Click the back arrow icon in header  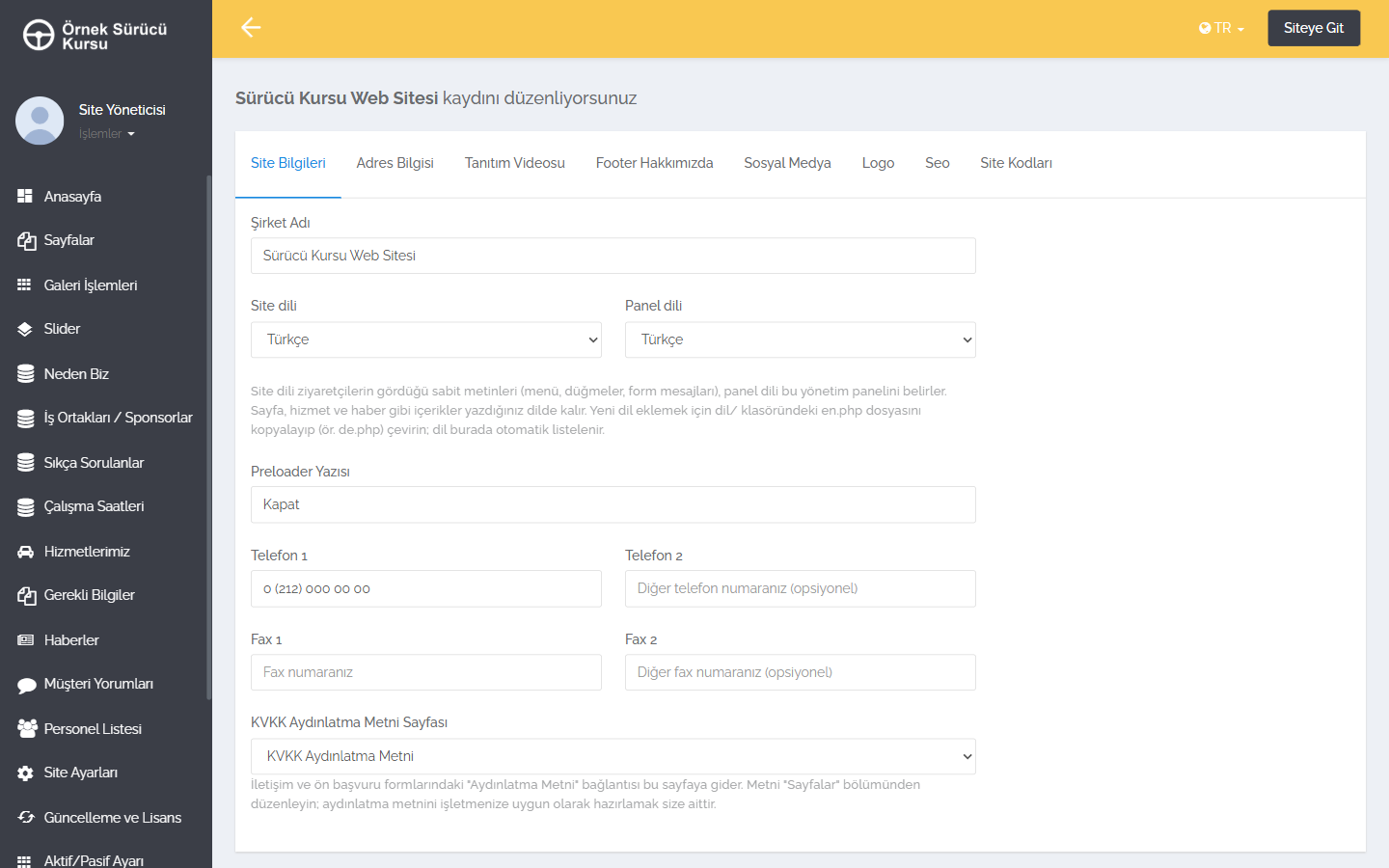251,28
